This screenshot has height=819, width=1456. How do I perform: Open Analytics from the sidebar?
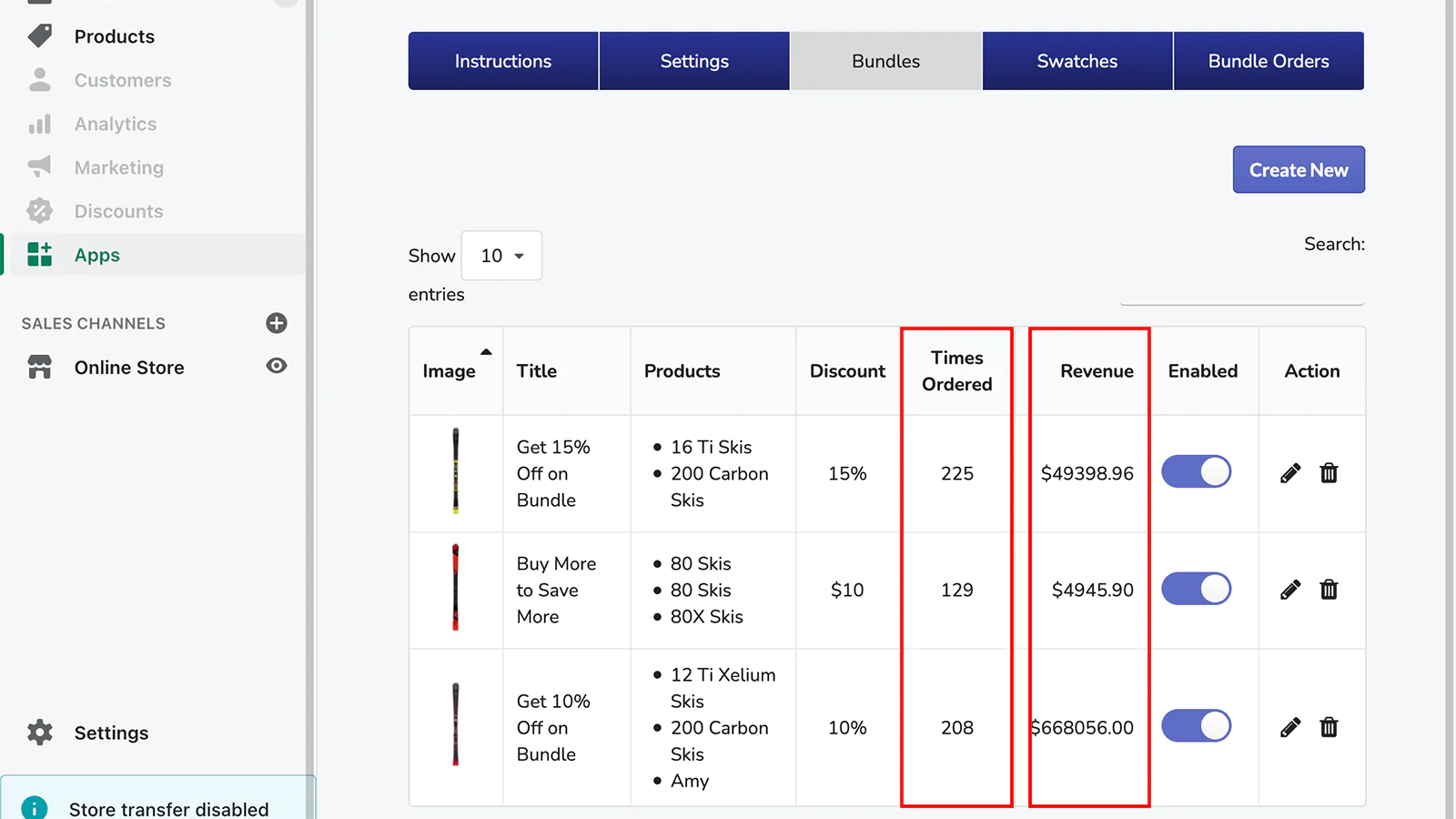click(x=115, y=124)
